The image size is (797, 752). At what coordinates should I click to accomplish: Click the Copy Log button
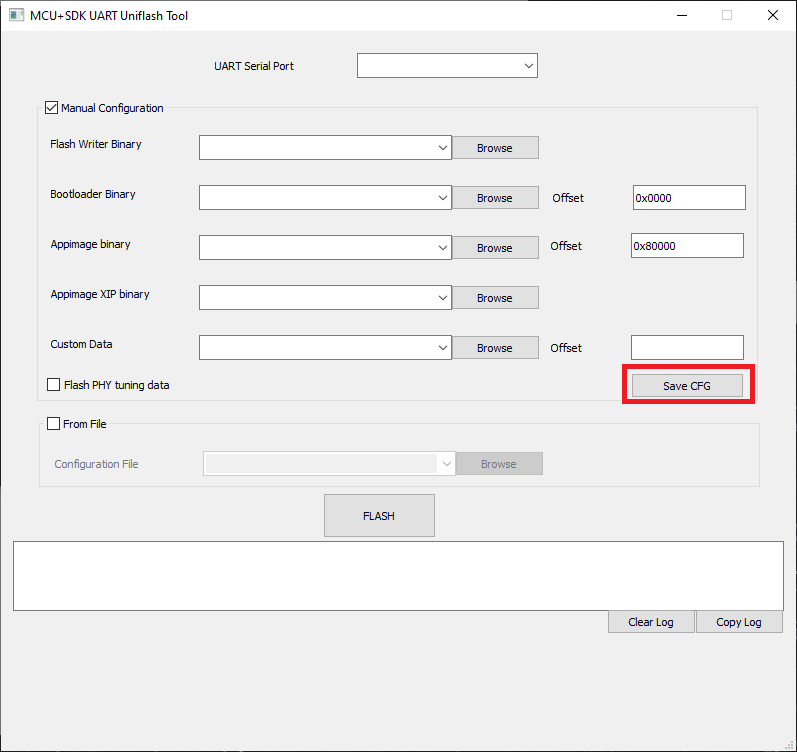click(x=738, y=622)
